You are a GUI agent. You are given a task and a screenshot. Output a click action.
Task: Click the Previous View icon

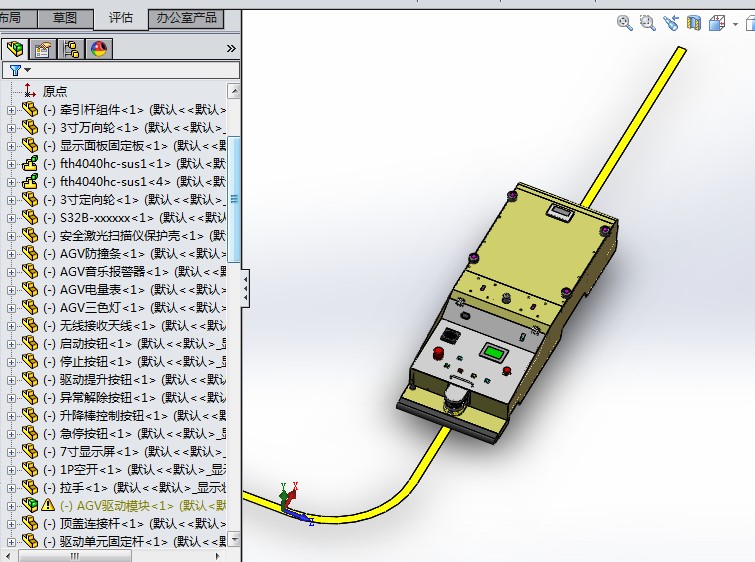[x=670, y=23]
